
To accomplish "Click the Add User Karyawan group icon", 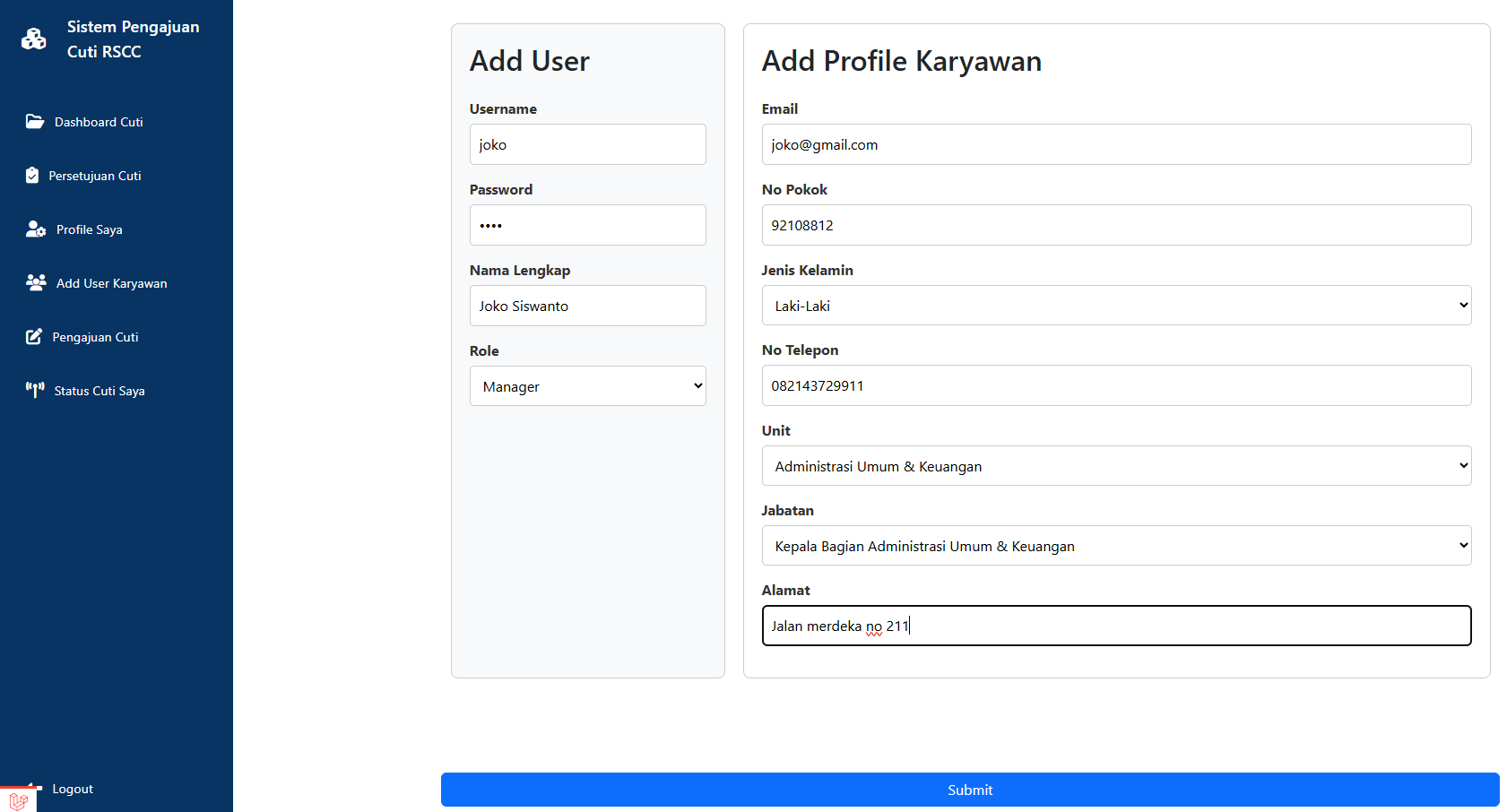I will [36, 283].
